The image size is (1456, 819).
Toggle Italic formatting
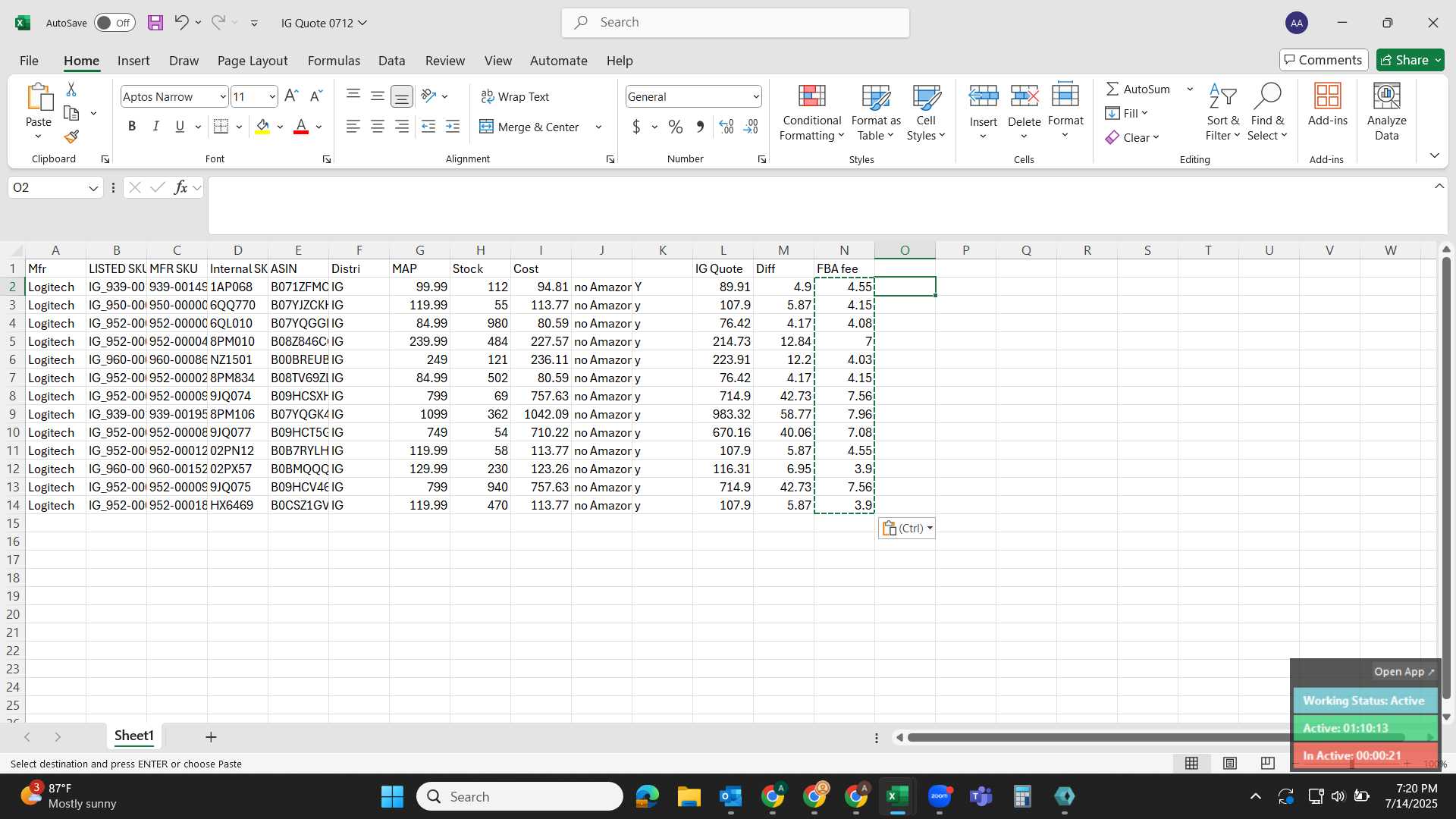click(156, 127)
